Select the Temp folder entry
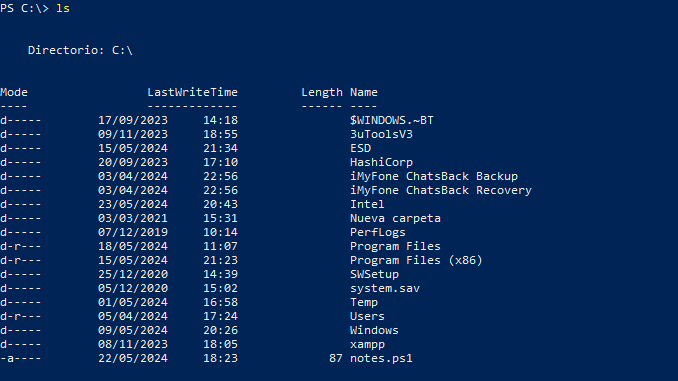Screen dimensions: 678x381 pos(364,302)
